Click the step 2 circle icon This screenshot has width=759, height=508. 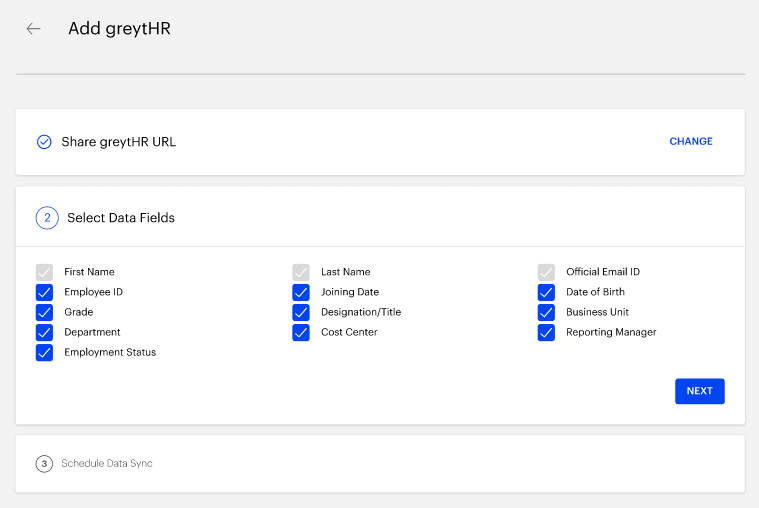(47, 218)
